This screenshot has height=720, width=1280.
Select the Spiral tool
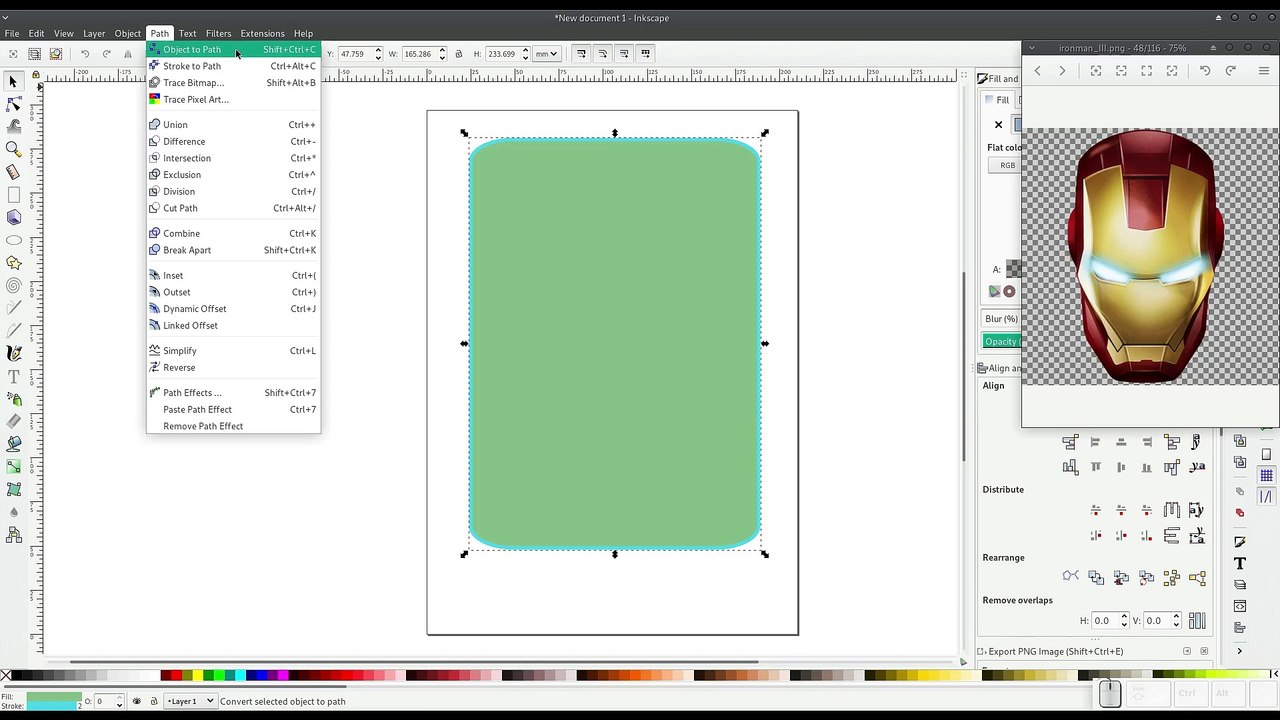[x=14, y=286]
